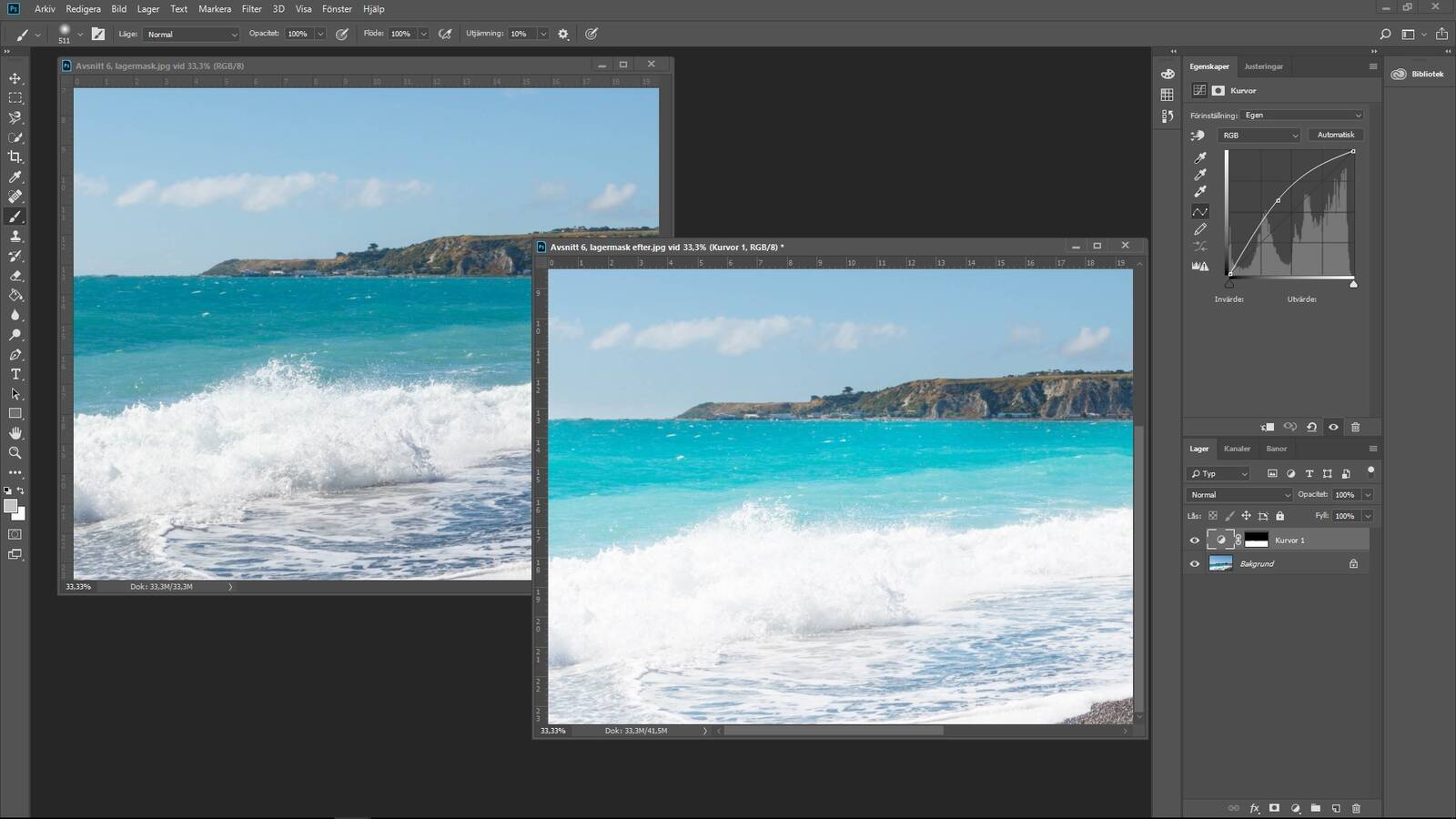Pick the horizontal Type tool
This screenshot has width=1456, height=819.
pos(15,375)
